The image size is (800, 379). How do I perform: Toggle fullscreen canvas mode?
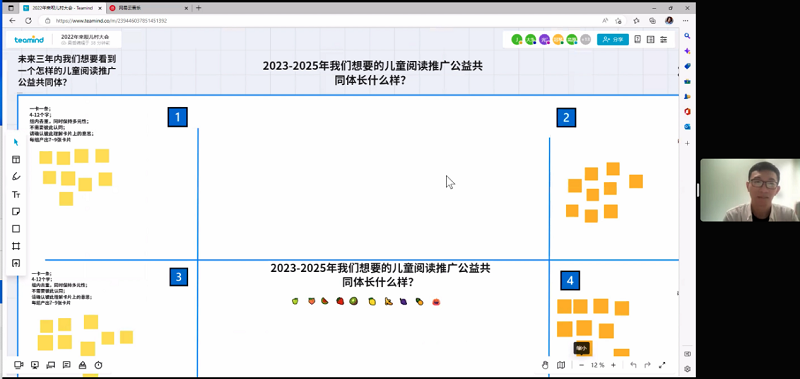coord(662,365)
